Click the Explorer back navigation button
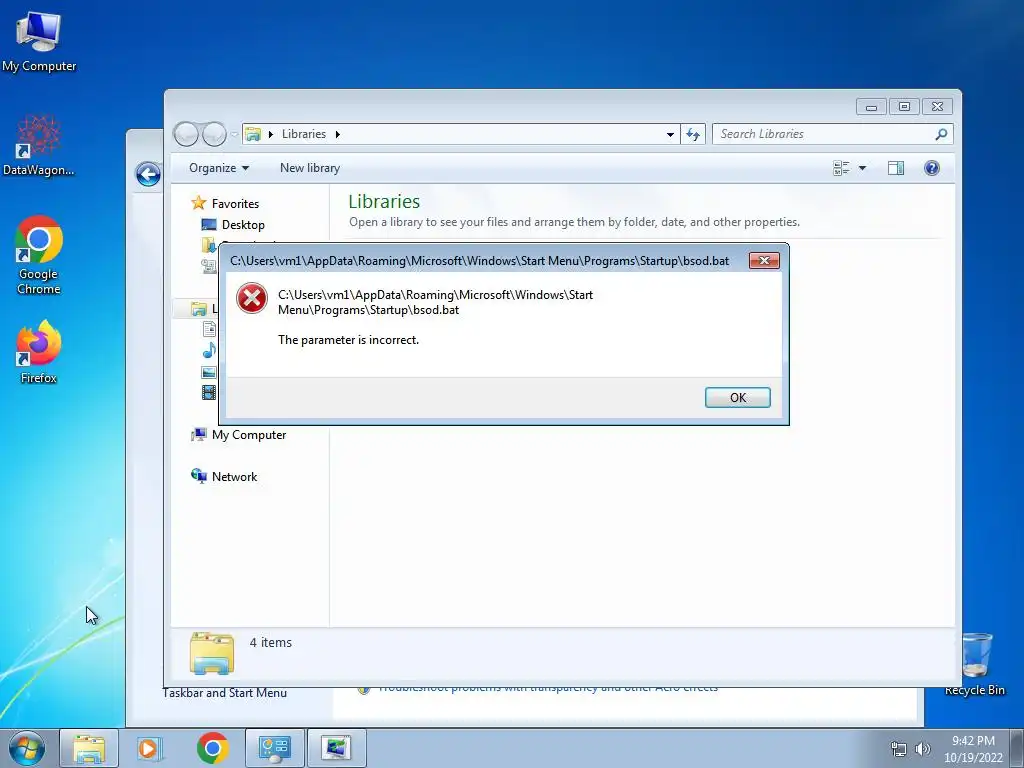The image size is (1024, 768). [x=186, y=134]
